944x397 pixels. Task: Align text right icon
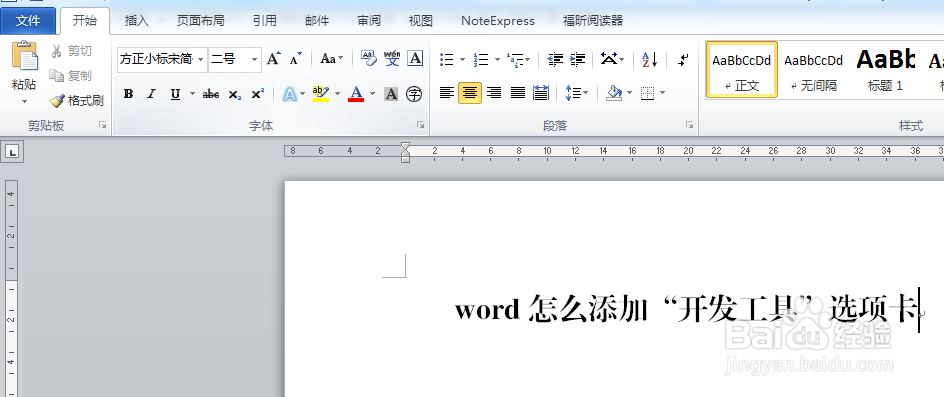point(494,93)
